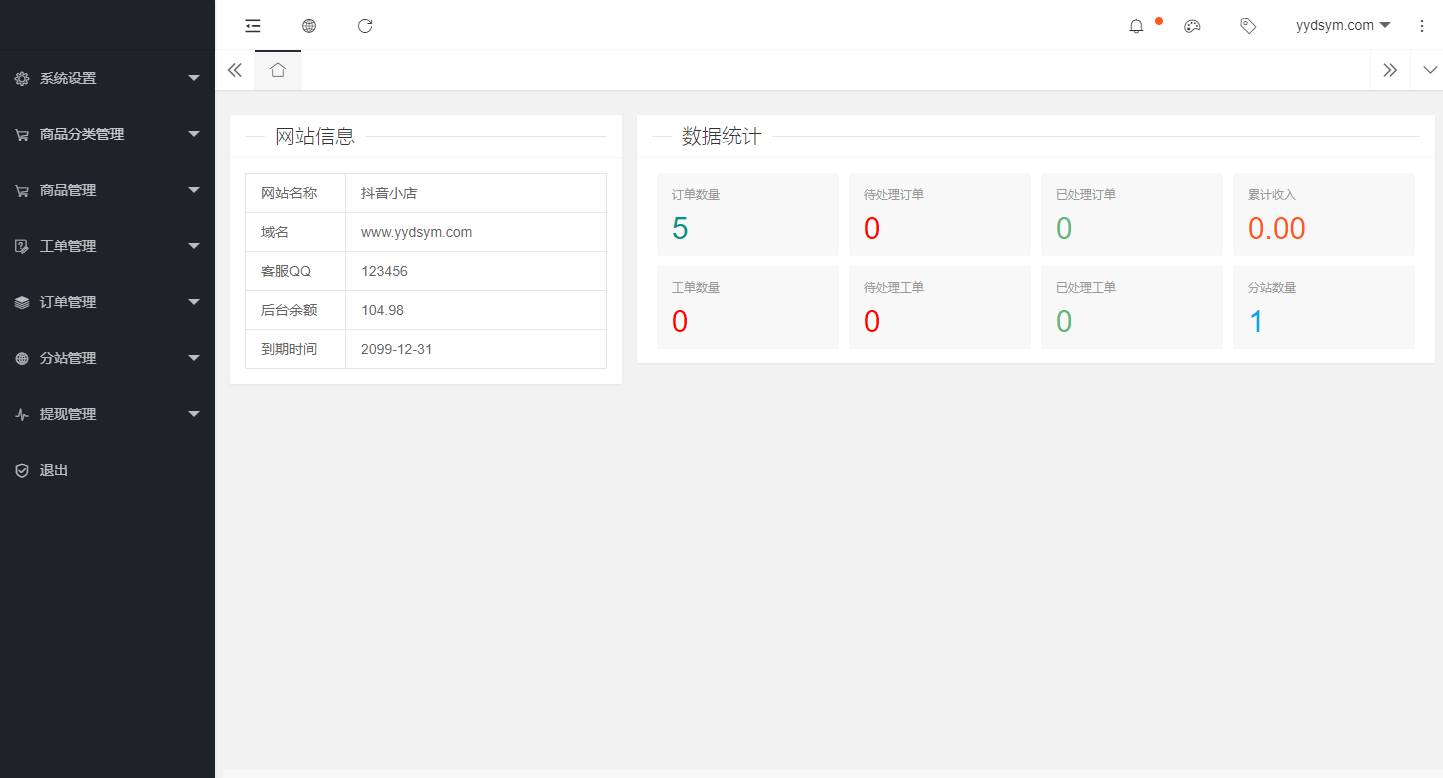Expand the 系统设置 menu
This screenshot has width=1443, height=778.
[107, 78]
